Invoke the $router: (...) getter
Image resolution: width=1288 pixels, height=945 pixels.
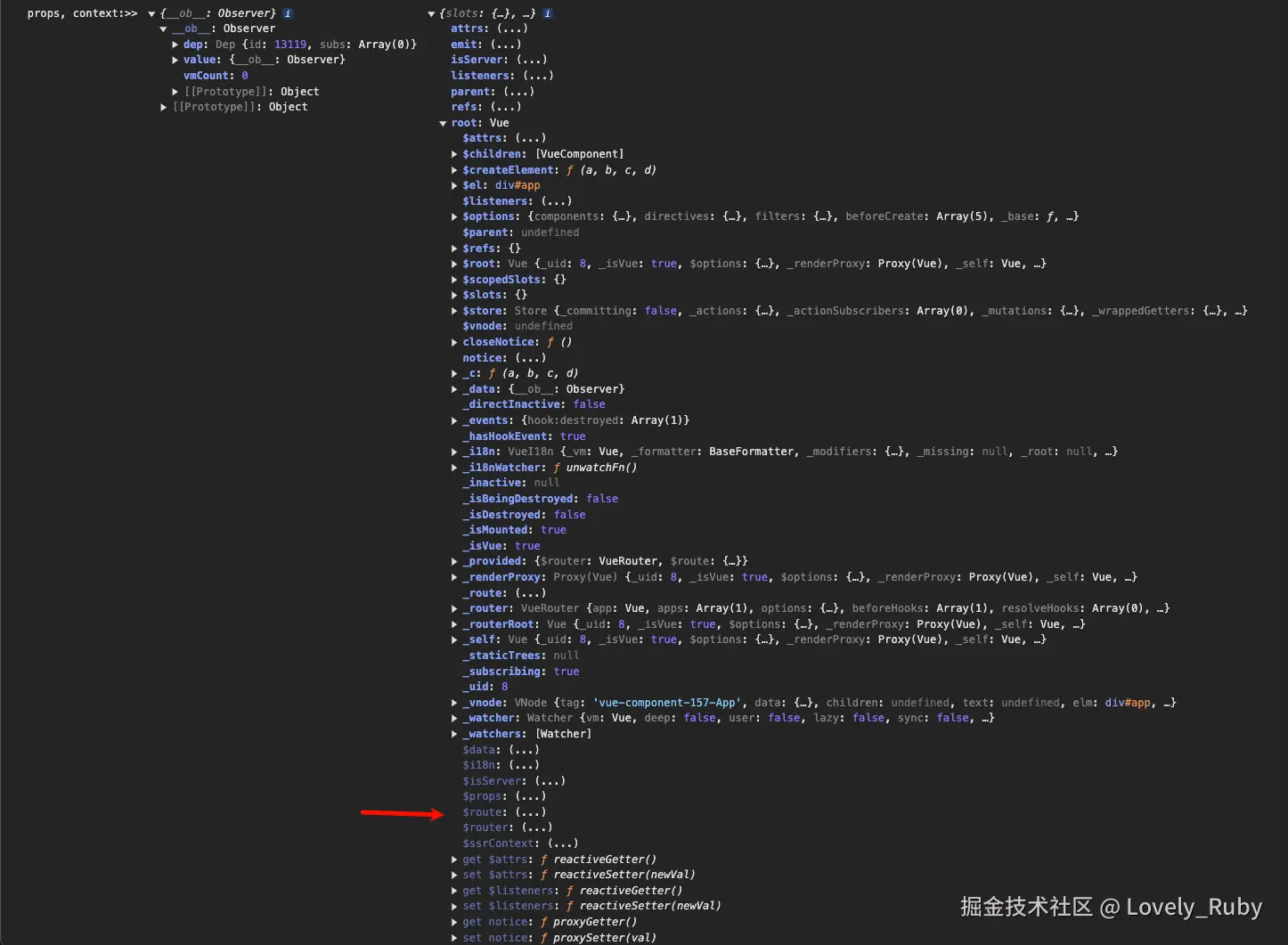click(537, 827)
